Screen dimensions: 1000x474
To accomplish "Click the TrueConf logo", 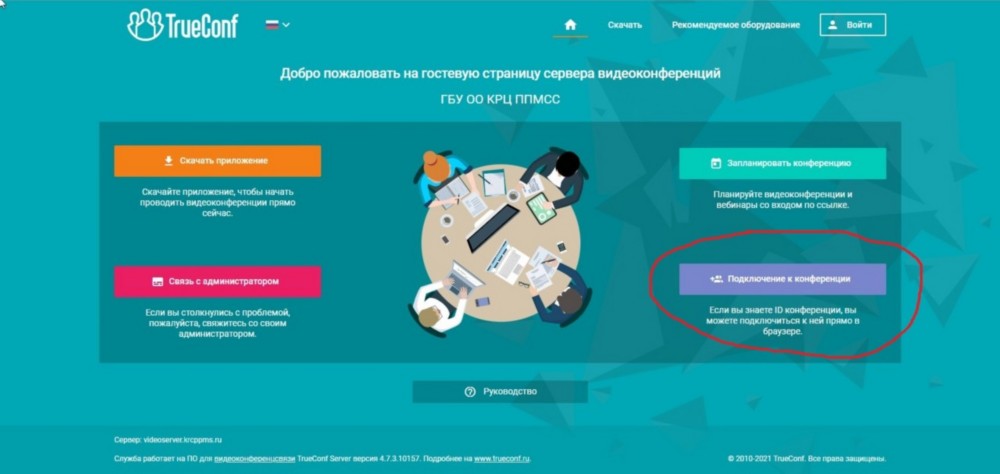I will 182,25.
